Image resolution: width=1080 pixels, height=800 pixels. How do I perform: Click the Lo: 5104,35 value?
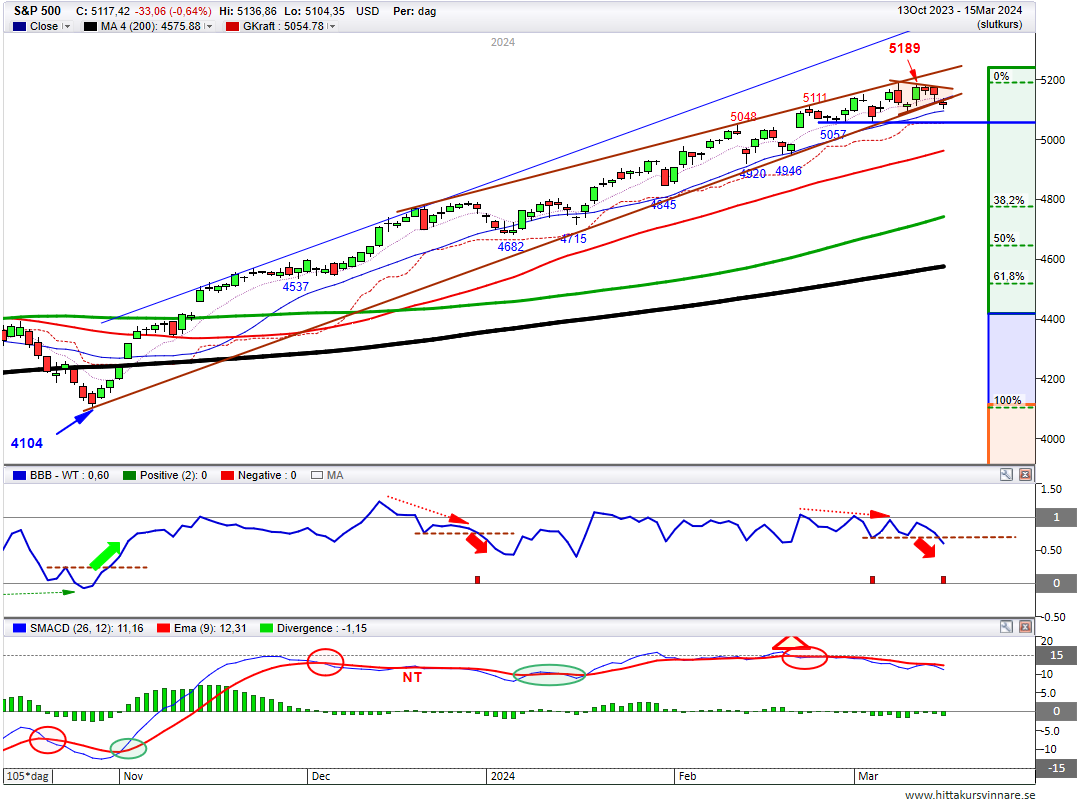(x=314, y=11)
